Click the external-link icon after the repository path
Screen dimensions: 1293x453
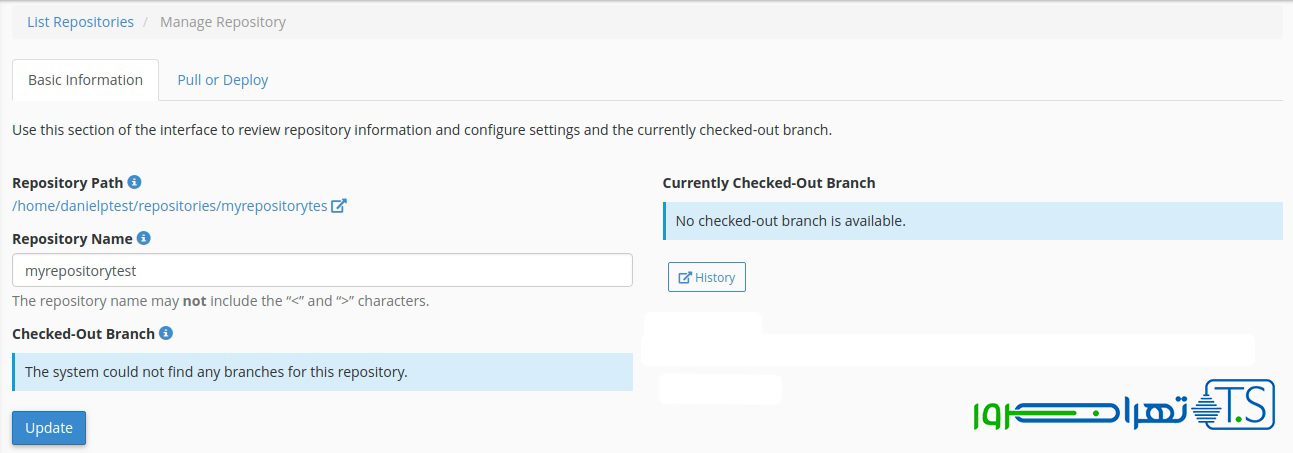[x=339, y=206]
